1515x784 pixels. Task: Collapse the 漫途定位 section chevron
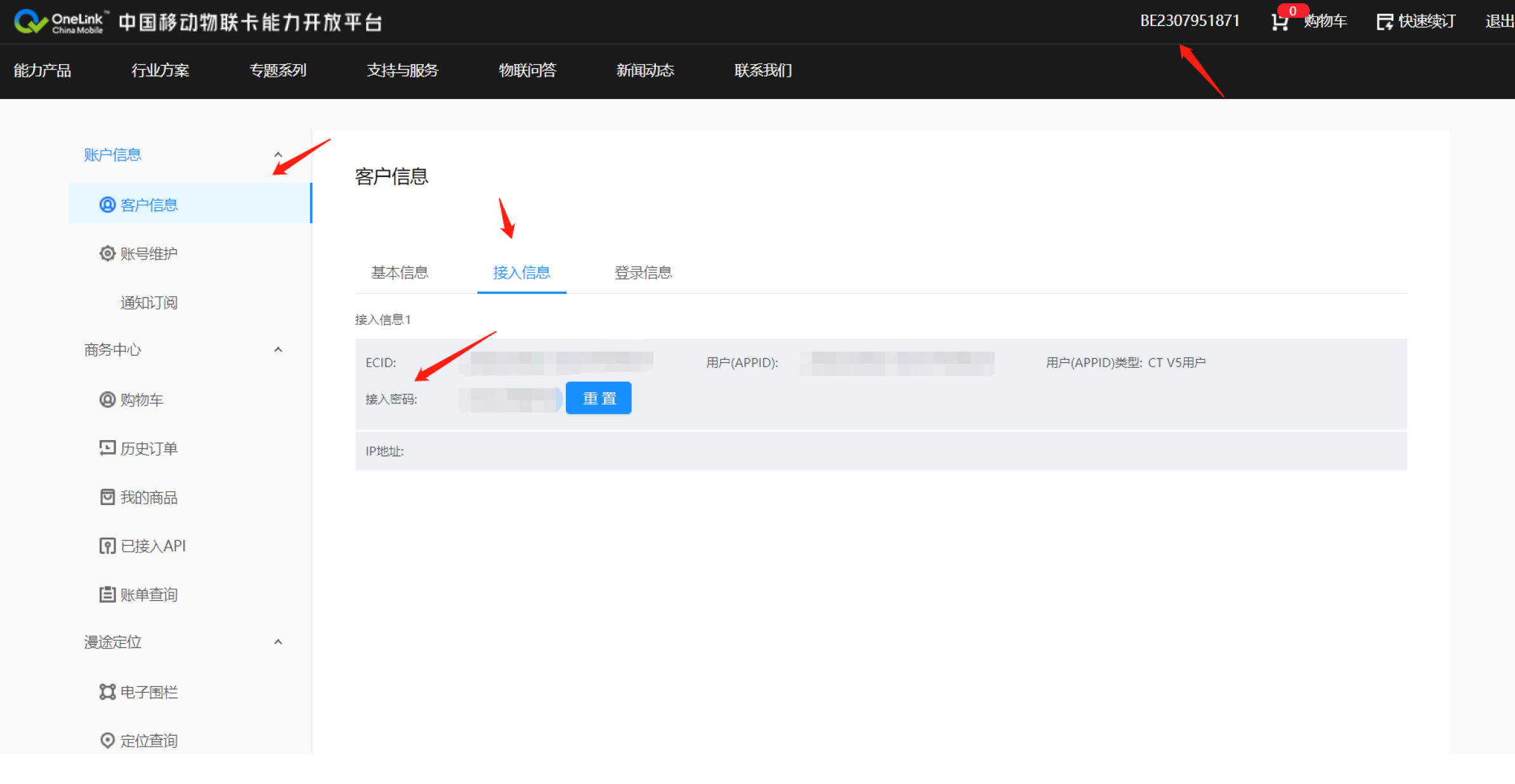coord(278,642)
